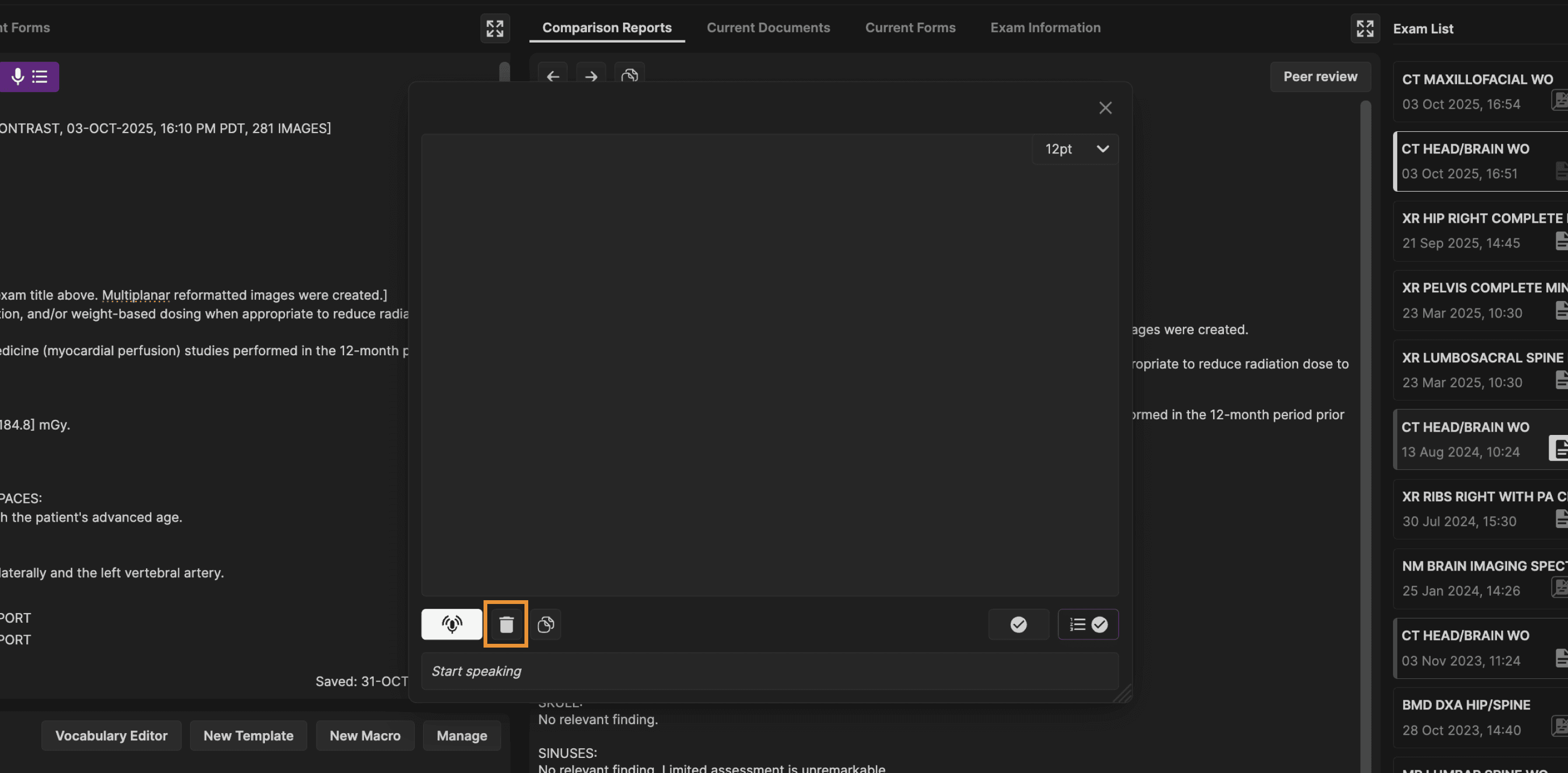Viewport: 1568px width, 773px height.
Task: Click the single checkmark accept button
Action: pyautogui.click(x=1018, y=624)
